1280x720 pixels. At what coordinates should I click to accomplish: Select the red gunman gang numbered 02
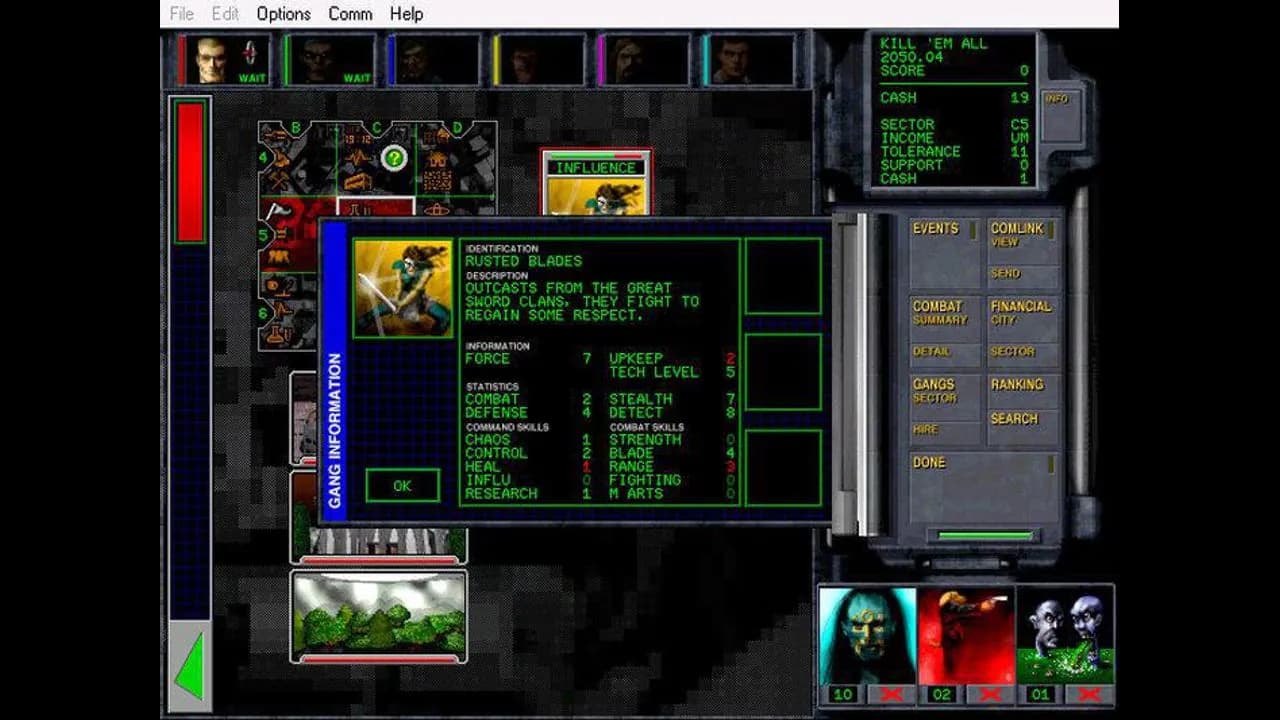coord(966,635)
